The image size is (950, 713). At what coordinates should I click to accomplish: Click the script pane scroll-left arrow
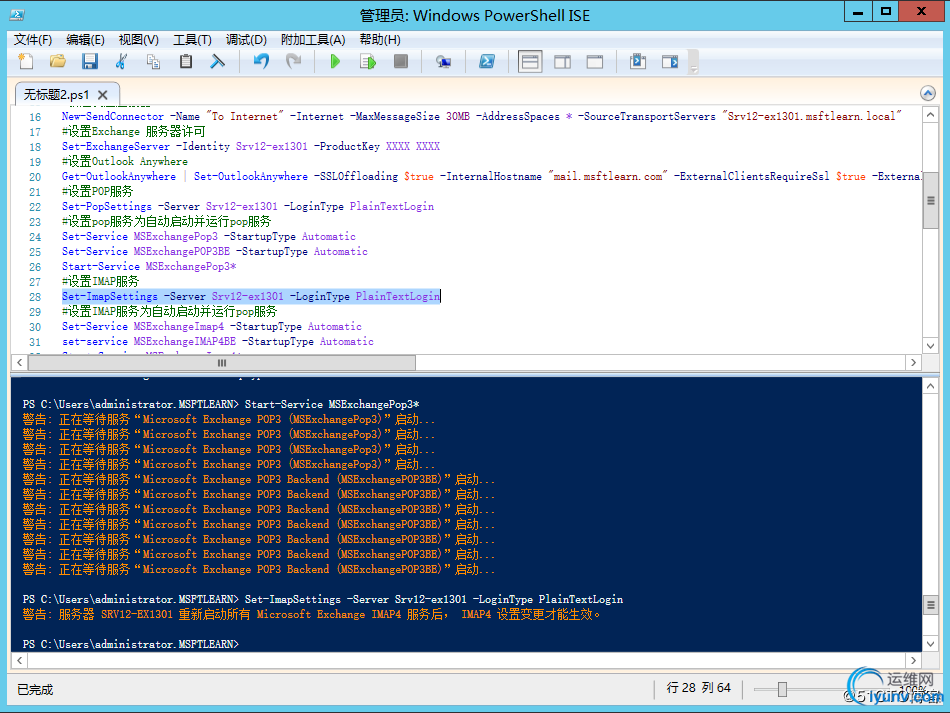(x=19, y=362)
